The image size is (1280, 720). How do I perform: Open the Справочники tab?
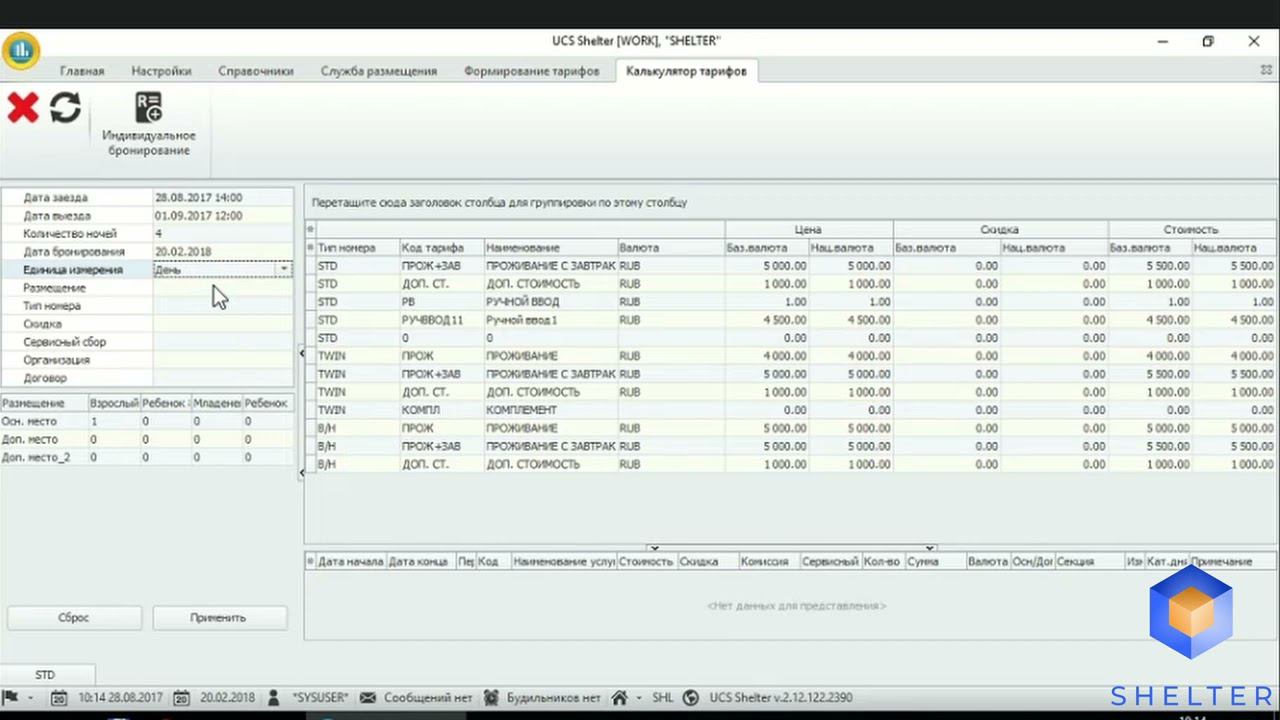pos(256,71)
